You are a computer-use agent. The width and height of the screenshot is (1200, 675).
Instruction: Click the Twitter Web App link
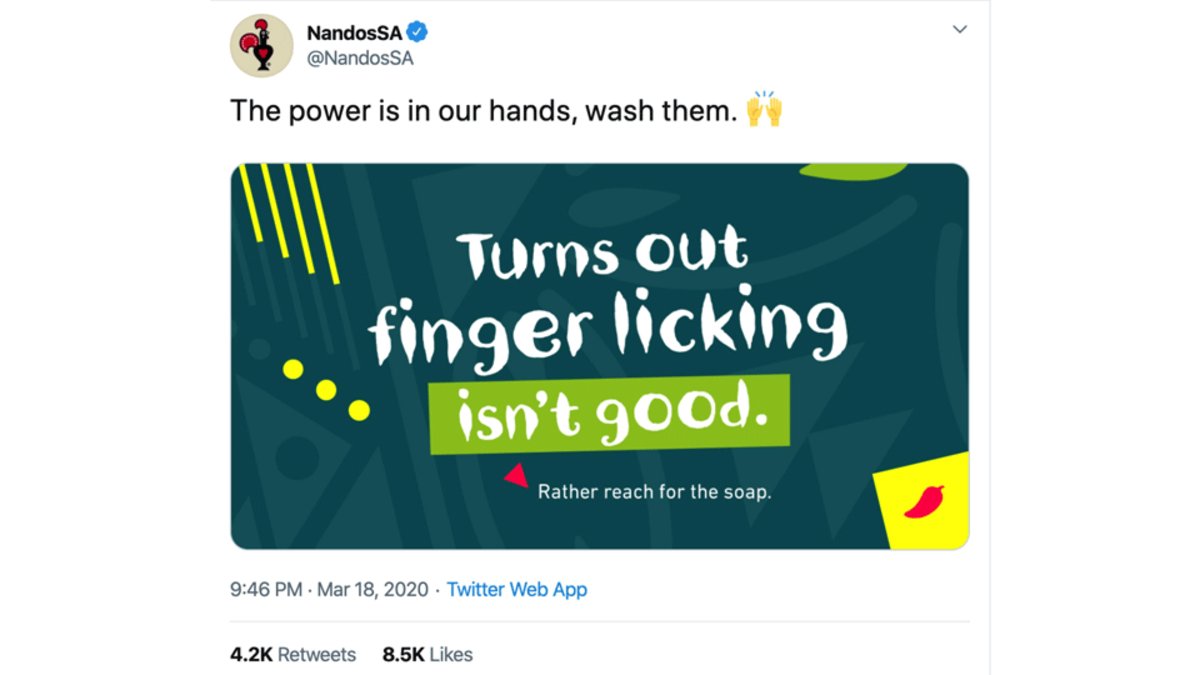[x=517, y=590]
